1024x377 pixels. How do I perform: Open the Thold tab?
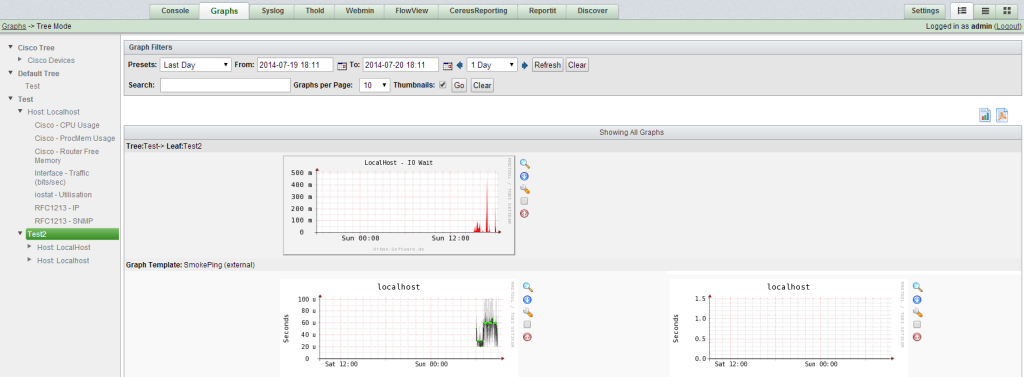click(315, 11)
